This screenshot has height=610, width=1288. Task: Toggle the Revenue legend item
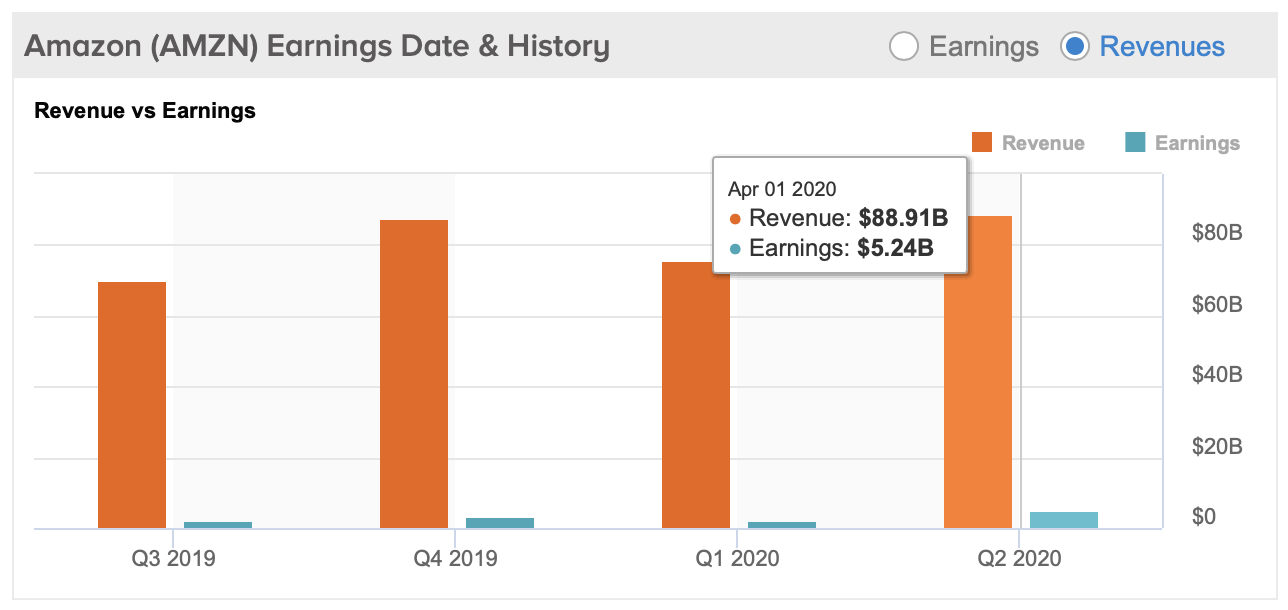(1028, 143)
